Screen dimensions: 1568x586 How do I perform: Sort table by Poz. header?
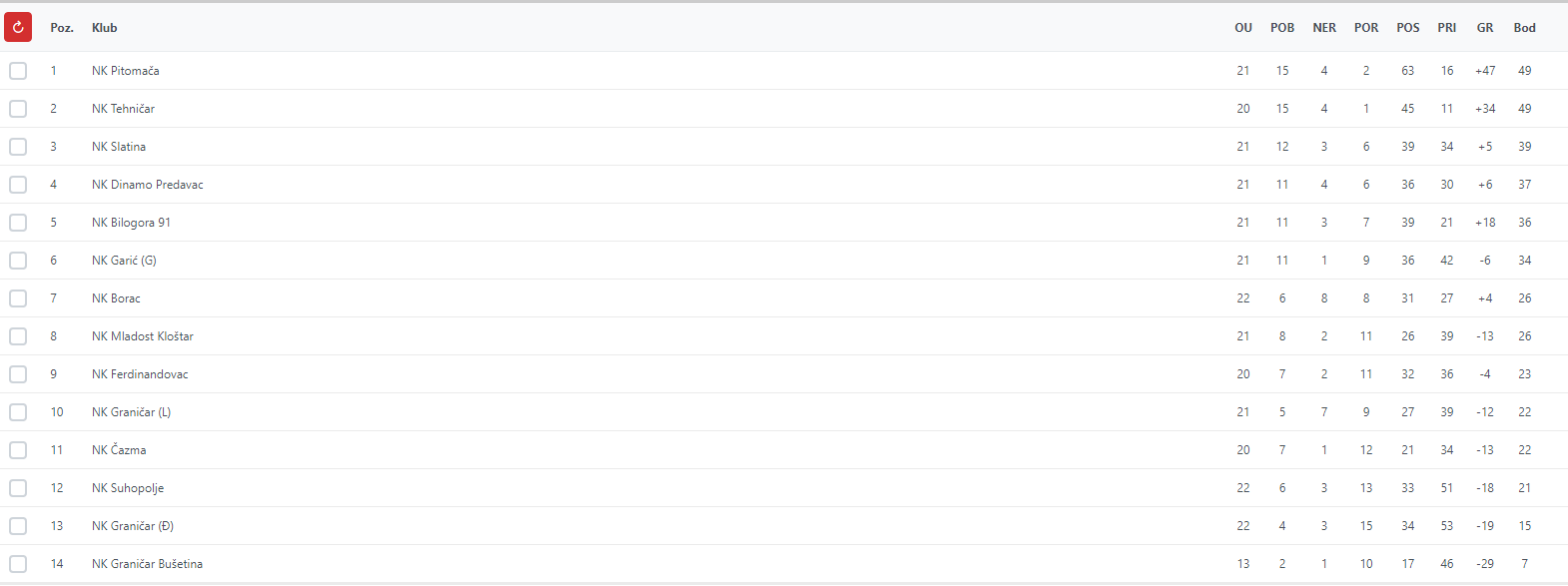62,28
